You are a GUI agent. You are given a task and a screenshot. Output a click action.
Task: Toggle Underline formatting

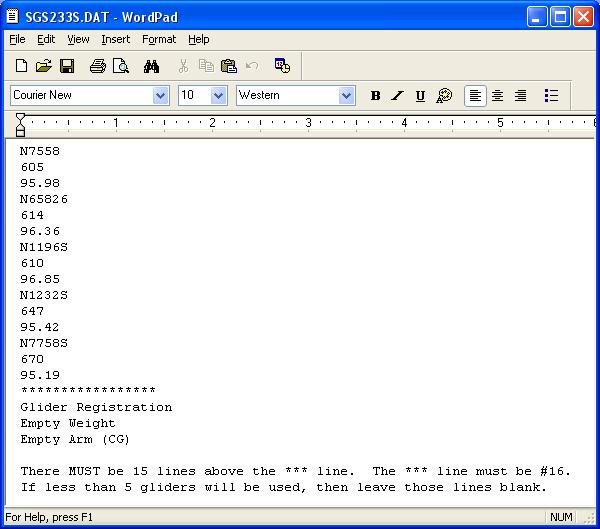point(420,96)
